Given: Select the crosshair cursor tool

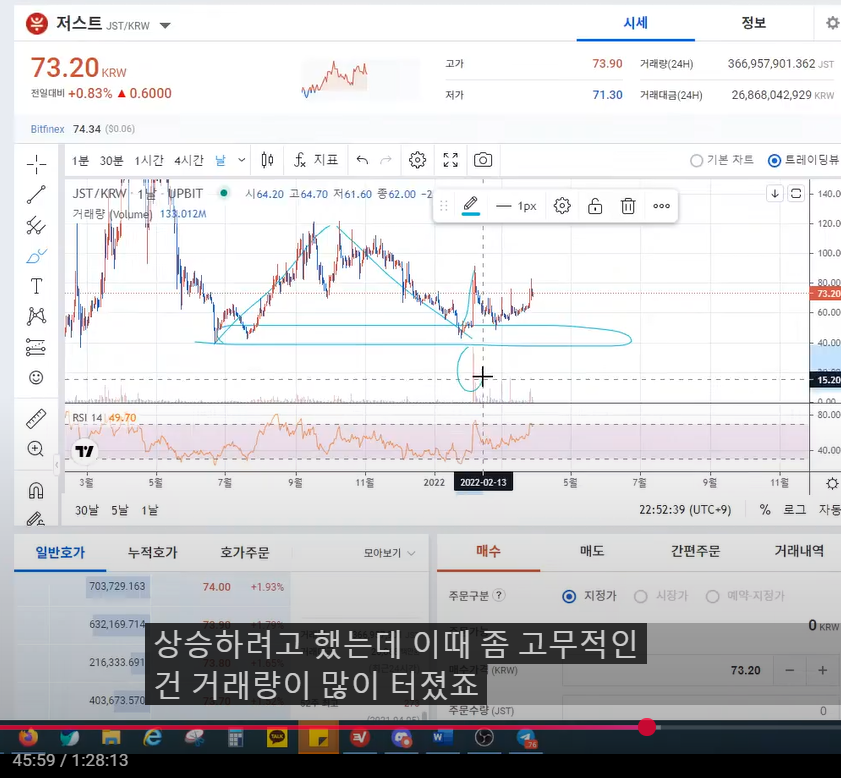Looking at the screenshot, I should pyautogui.click(x=36, y=164).
